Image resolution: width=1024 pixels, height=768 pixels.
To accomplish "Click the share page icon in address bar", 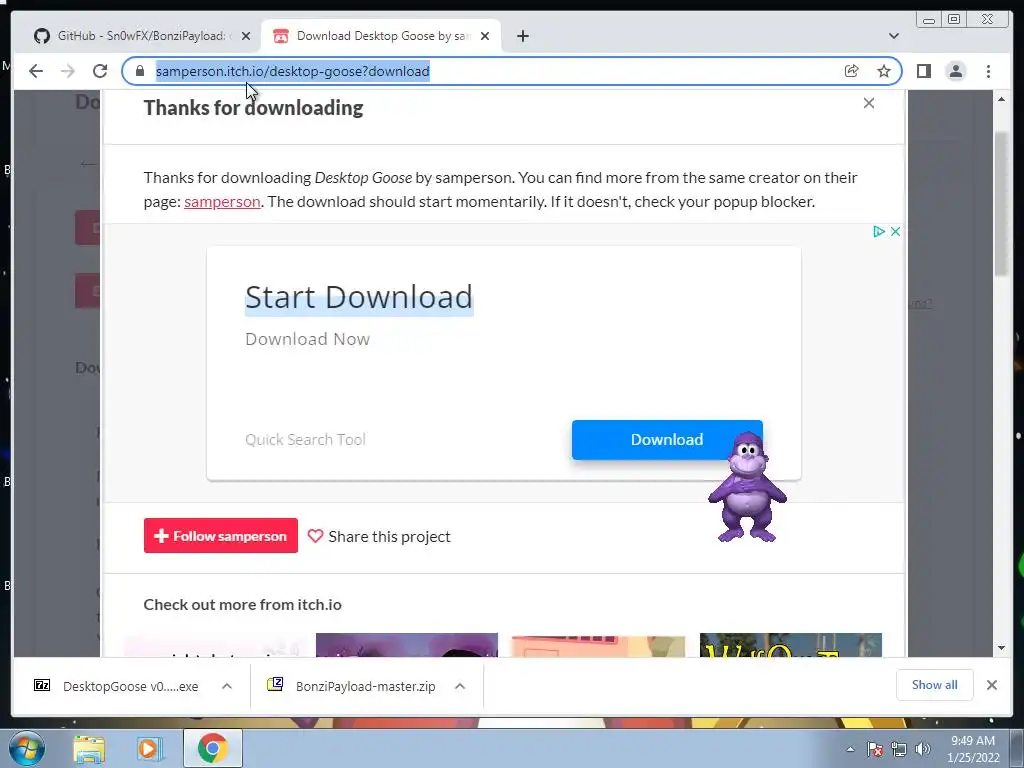I will (x=852, y=71).
